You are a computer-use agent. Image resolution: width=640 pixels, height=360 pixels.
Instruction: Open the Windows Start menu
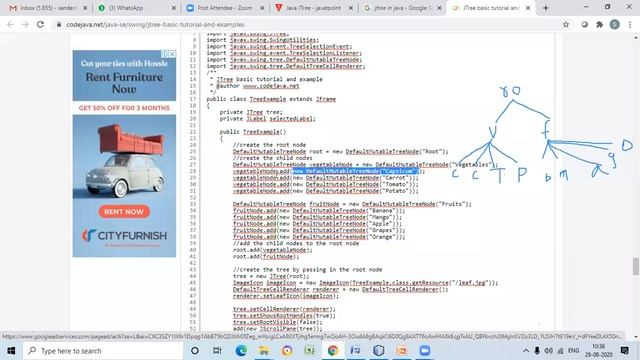tap(11, 351)
